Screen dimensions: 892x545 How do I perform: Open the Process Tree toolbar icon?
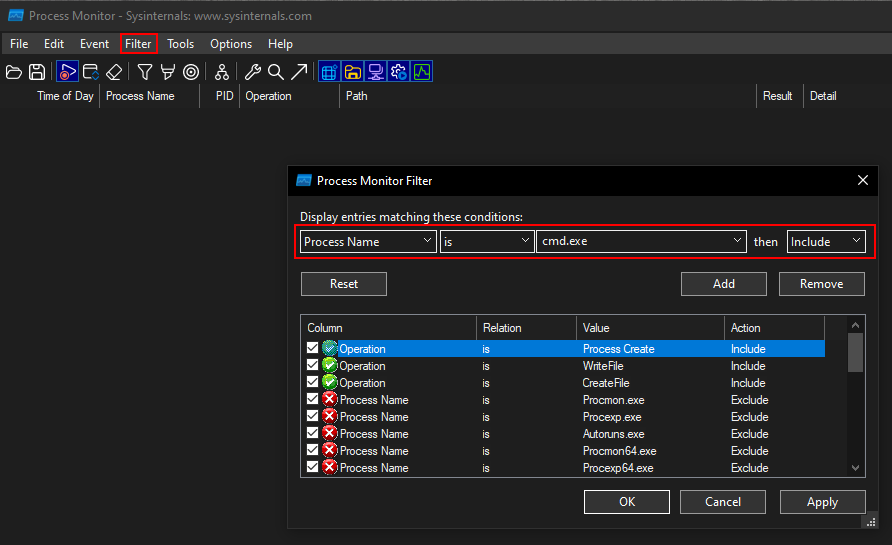[x=222, y=72]
